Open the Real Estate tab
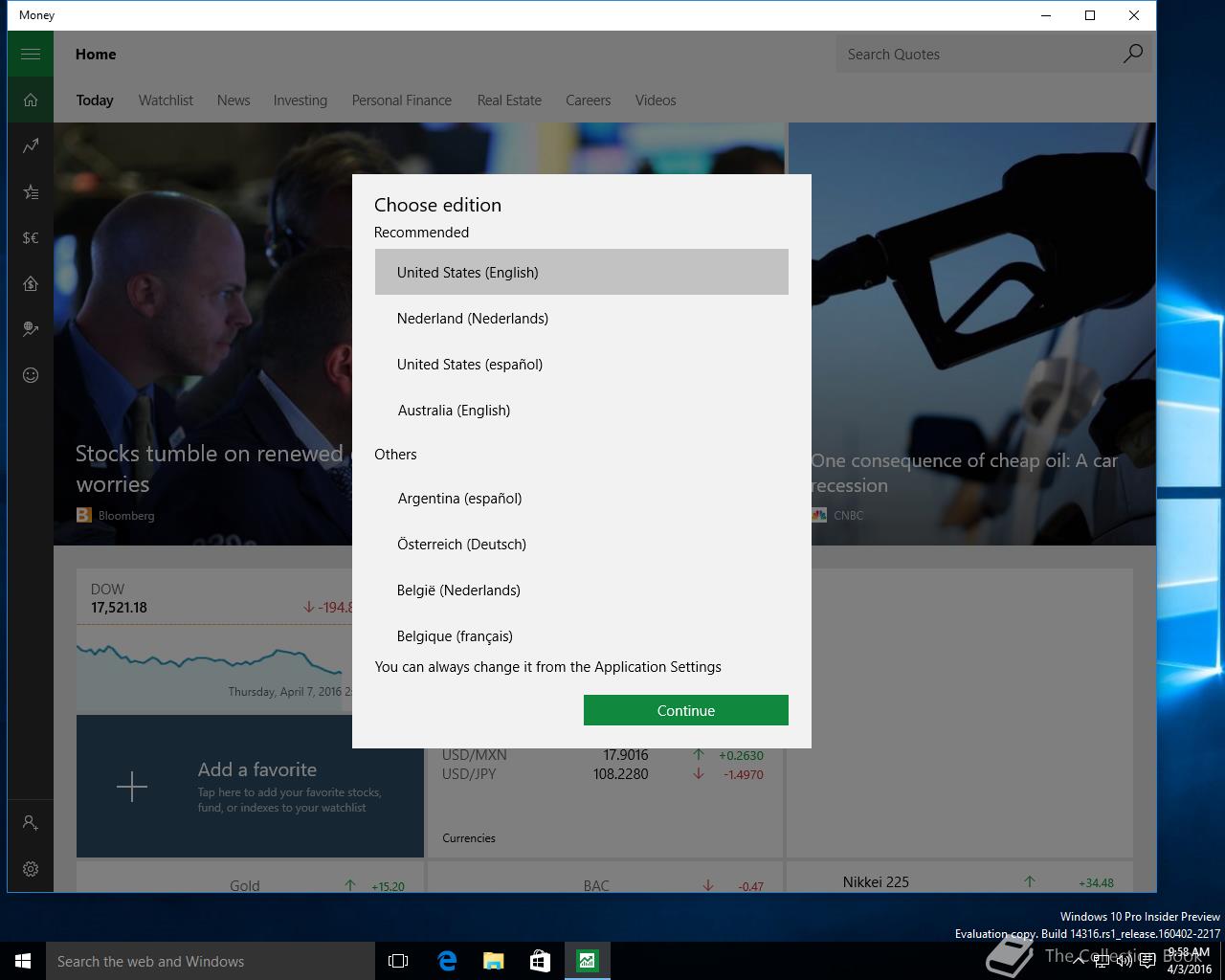 click(x=509, y=100)
